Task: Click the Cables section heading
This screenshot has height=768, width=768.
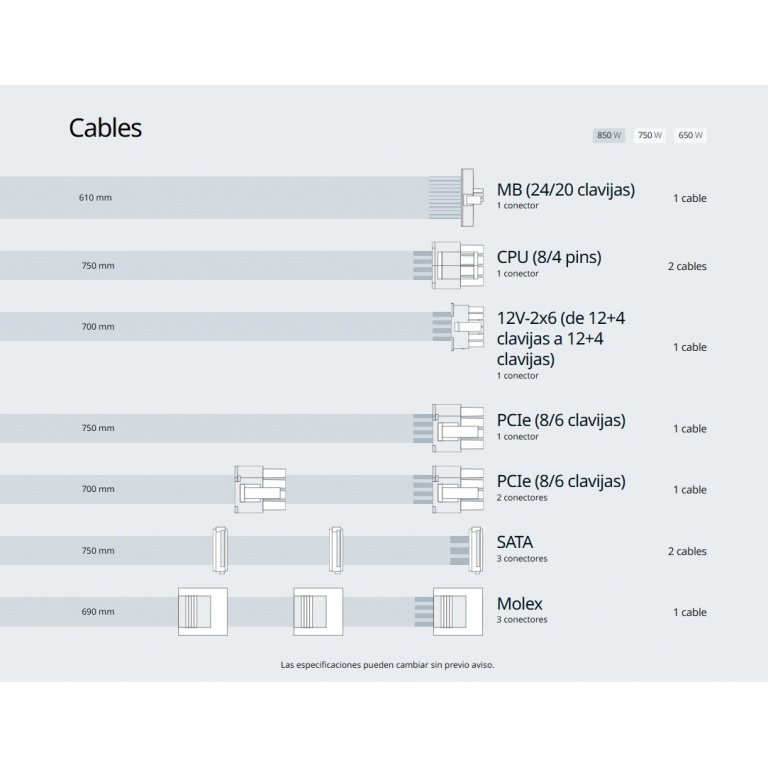Action: (105, 128)
